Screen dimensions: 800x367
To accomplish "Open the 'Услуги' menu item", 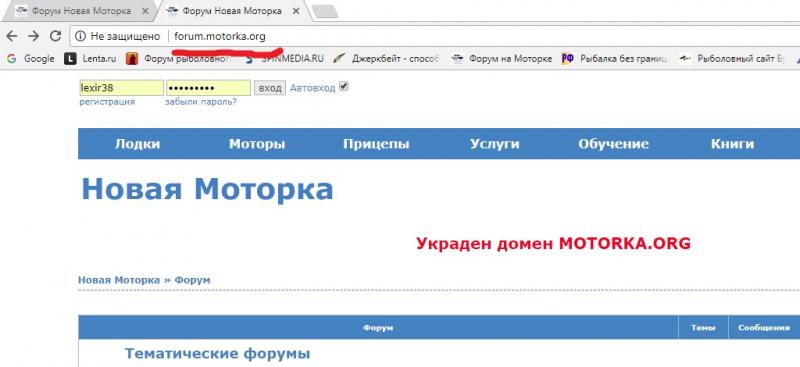I will click(x=494, y=144).
